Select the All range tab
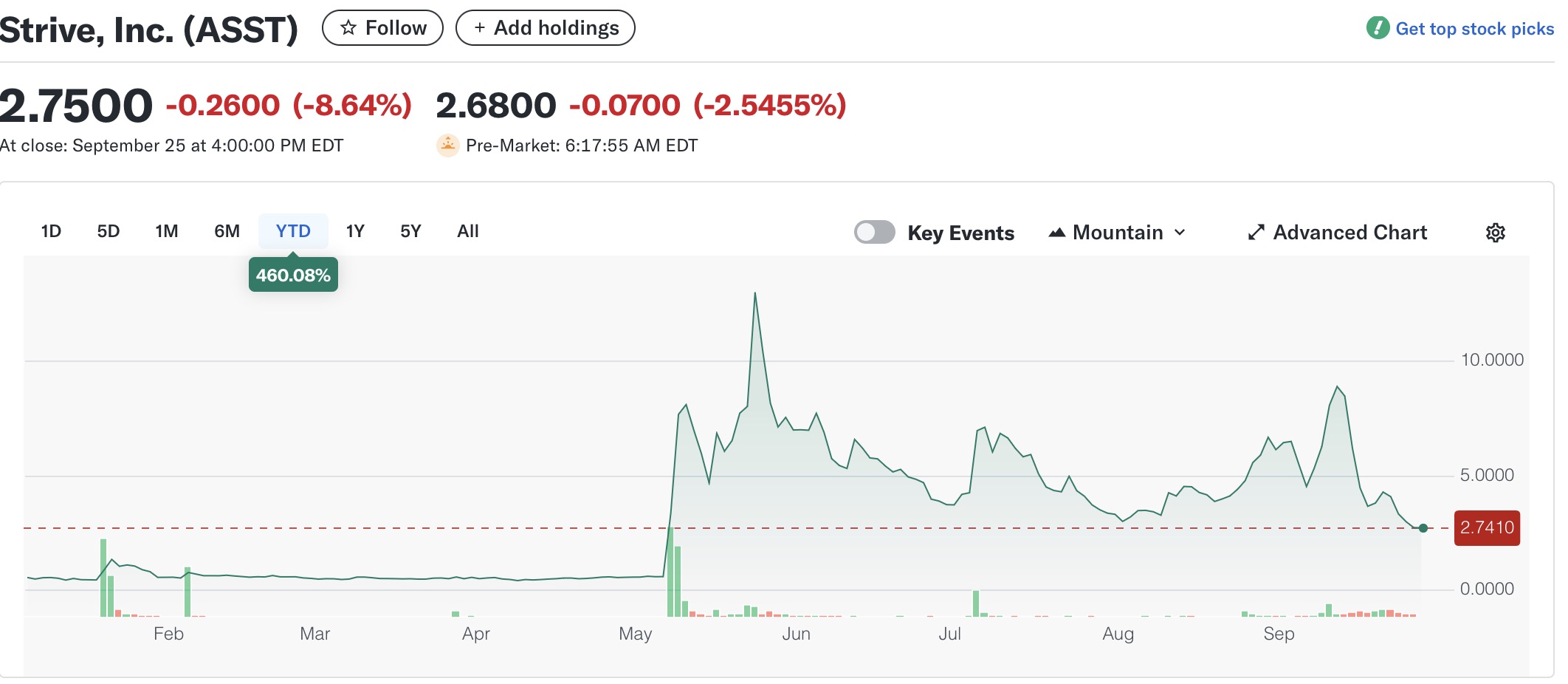Image resolution: width=1568 pixels, height=684 pixels. (468, 231)
